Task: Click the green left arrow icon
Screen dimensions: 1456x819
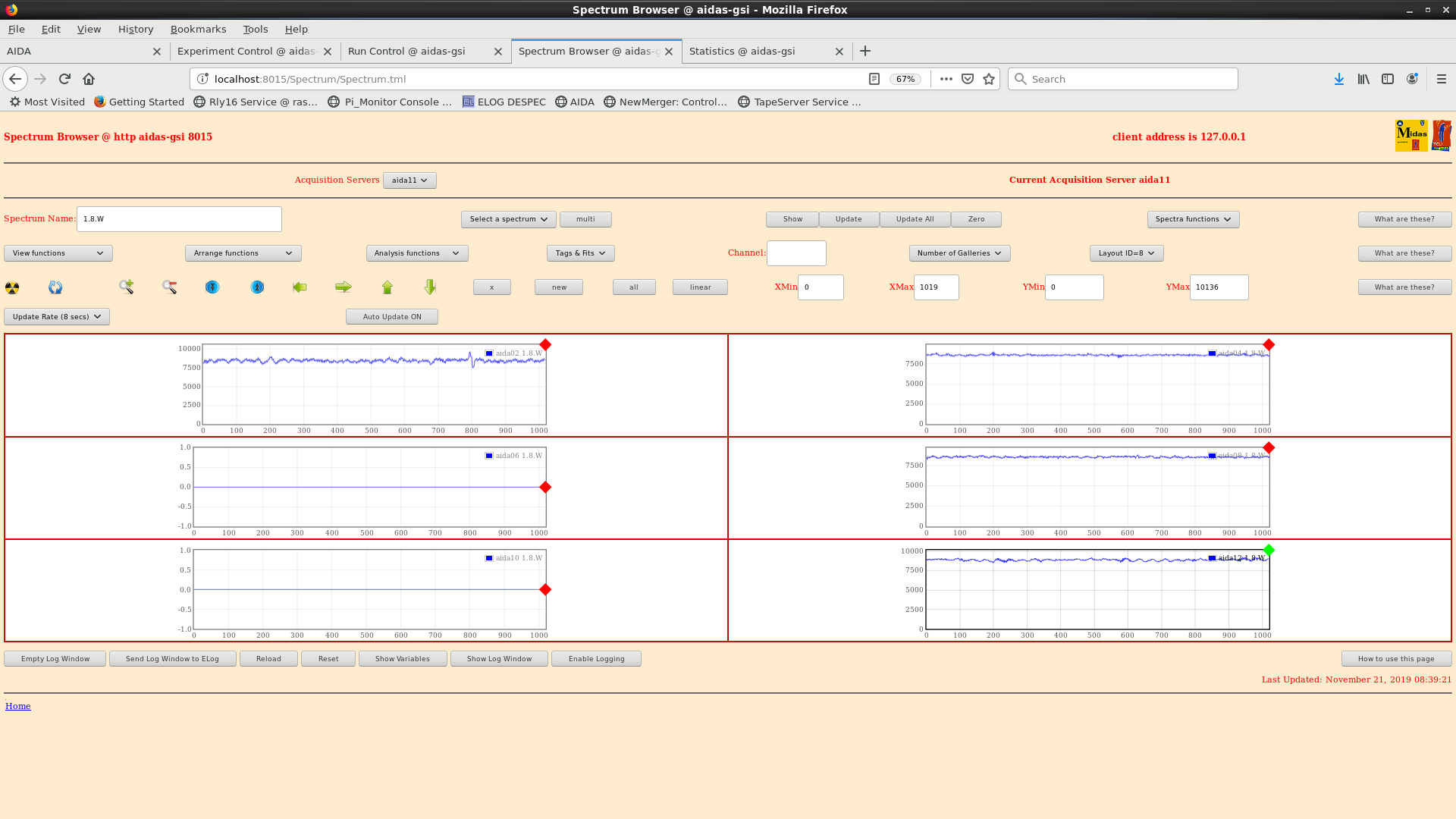Action: click(x=300, y=287)
